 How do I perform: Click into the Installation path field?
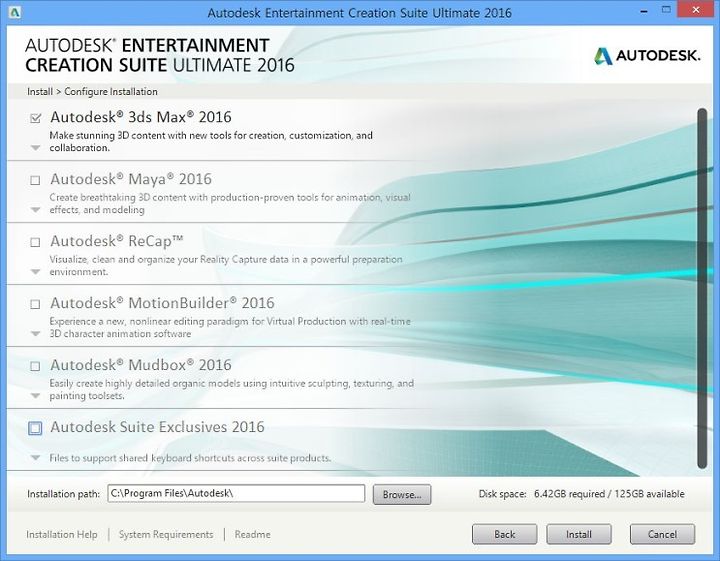coord(236,494)
